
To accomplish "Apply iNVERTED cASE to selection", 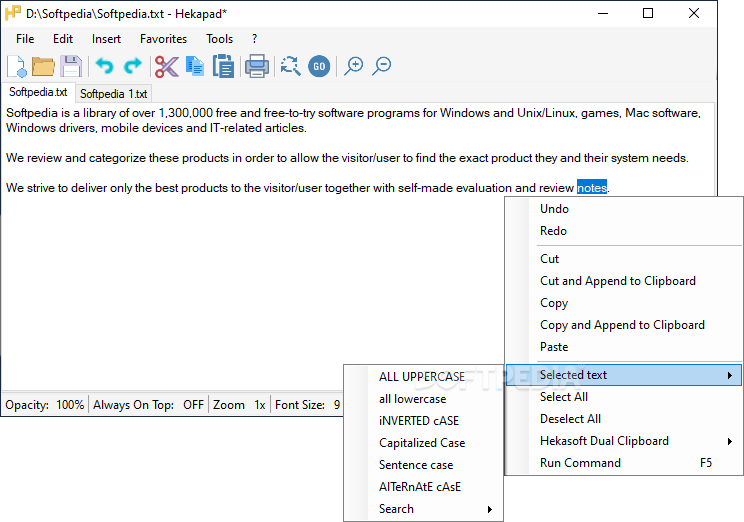I will pyautogui.click(x=423, y=421).
